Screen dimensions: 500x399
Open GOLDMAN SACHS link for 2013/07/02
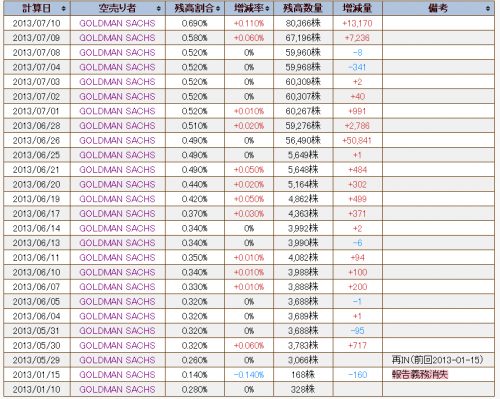point(117,97)
